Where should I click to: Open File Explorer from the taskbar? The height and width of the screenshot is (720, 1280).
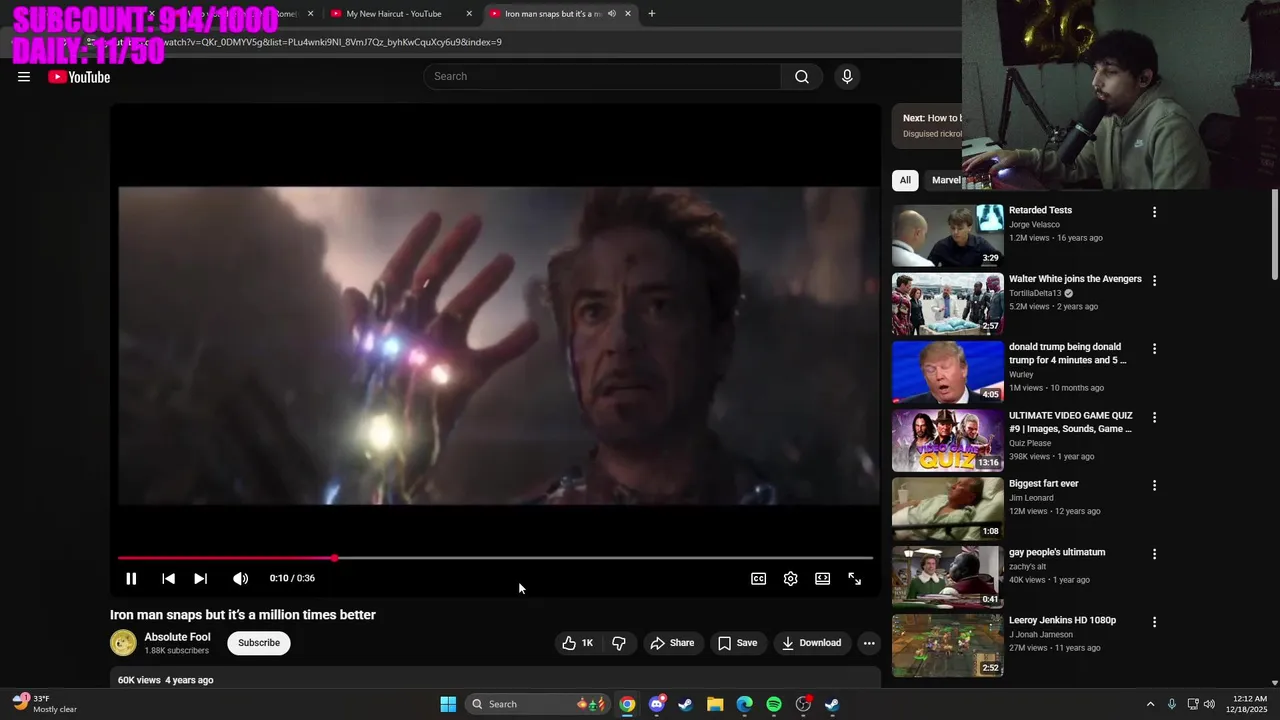click(x=715, y=704)
